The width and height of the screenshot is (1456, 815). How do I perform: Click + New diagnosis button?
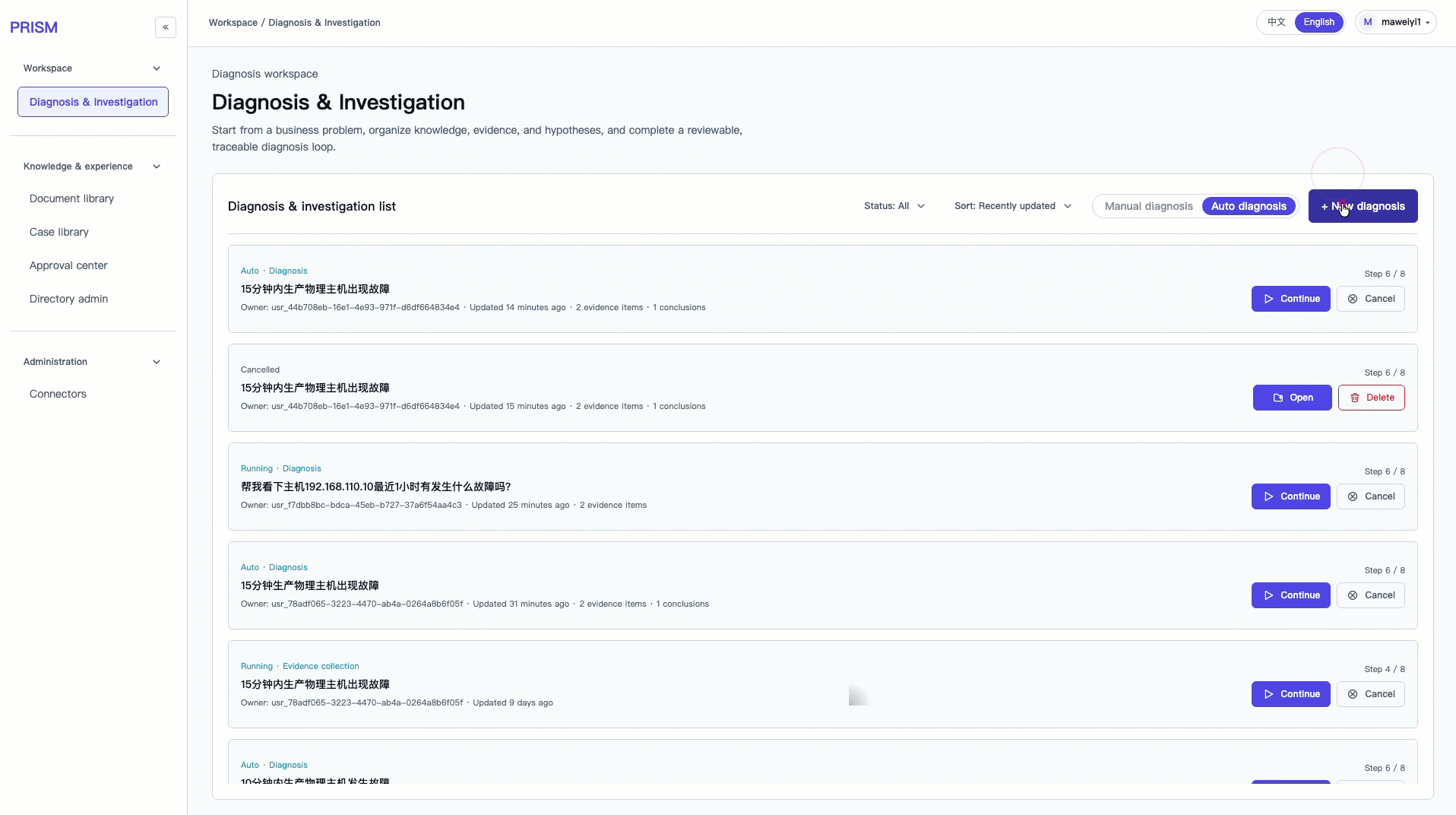click(1363, 206)
